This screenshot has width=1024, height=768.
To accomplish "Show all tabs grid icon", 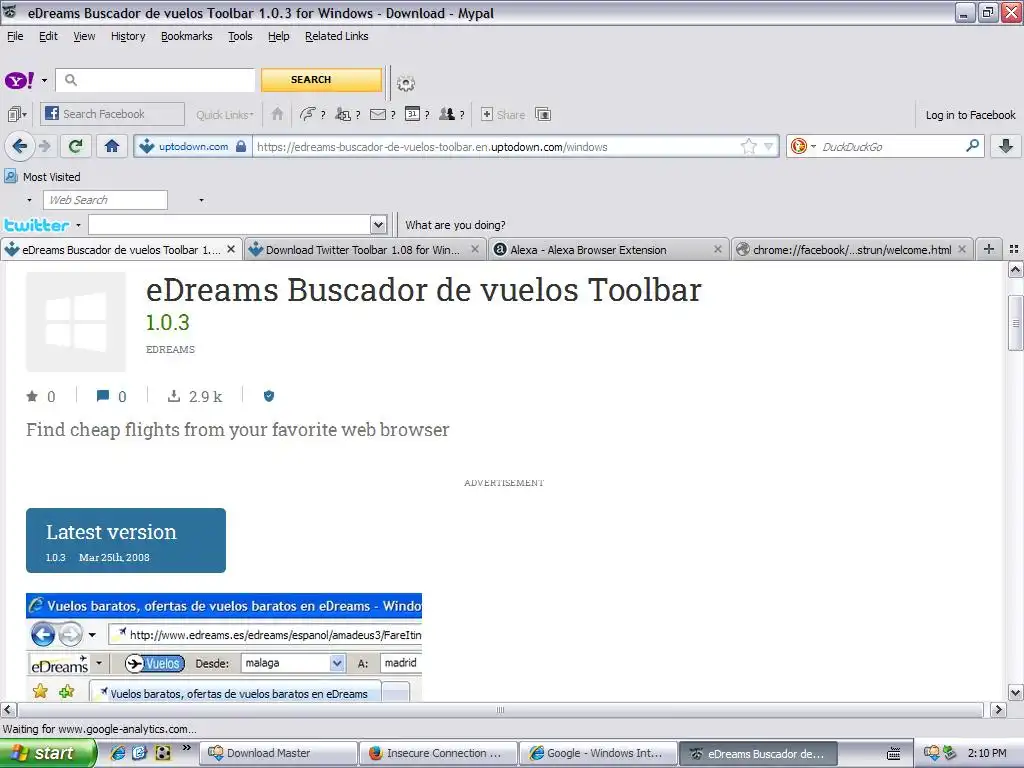I will 1014,249.
